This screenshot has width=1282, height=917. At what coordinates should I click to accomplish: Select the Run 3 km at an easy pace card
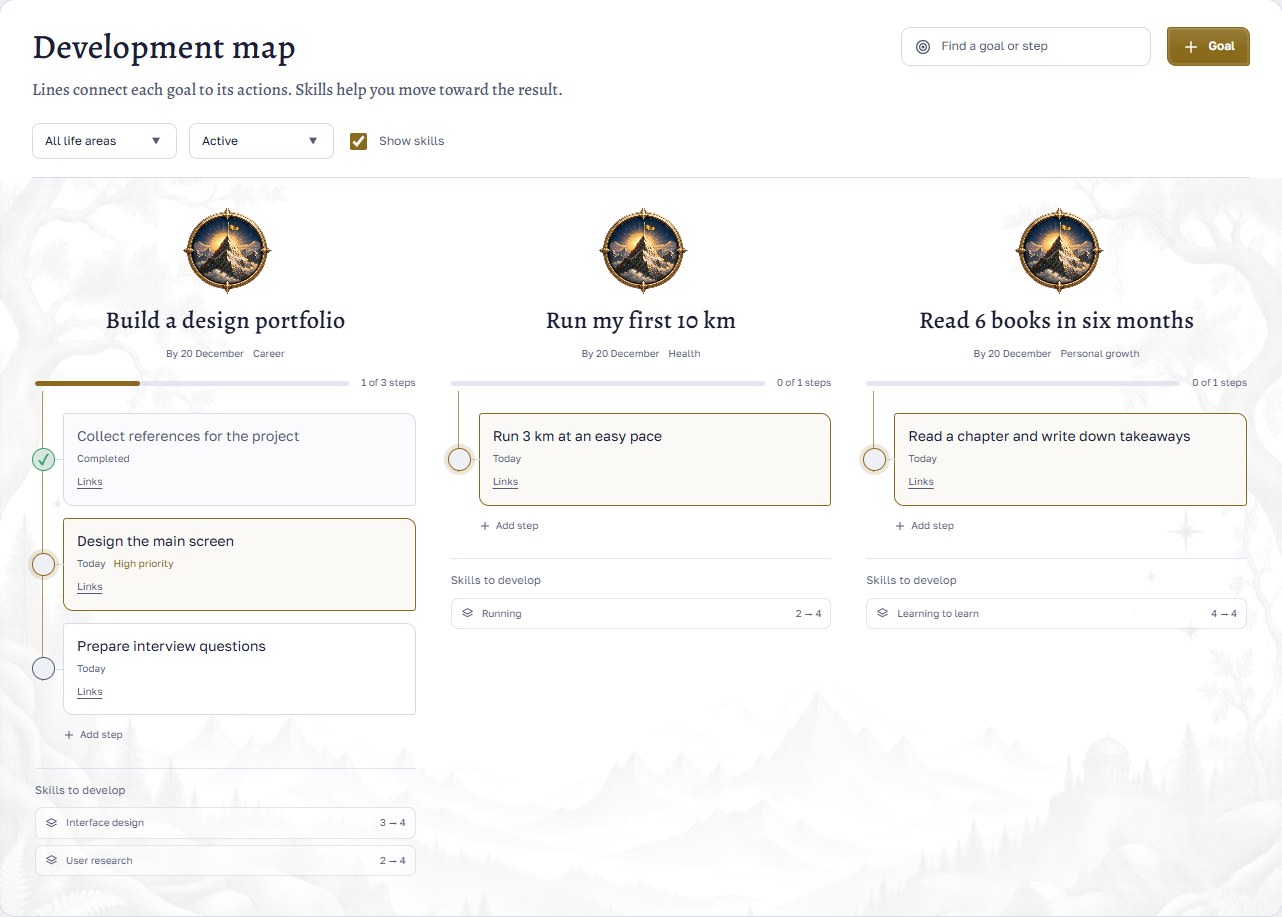pyautogui.click(x=655, y=459)
